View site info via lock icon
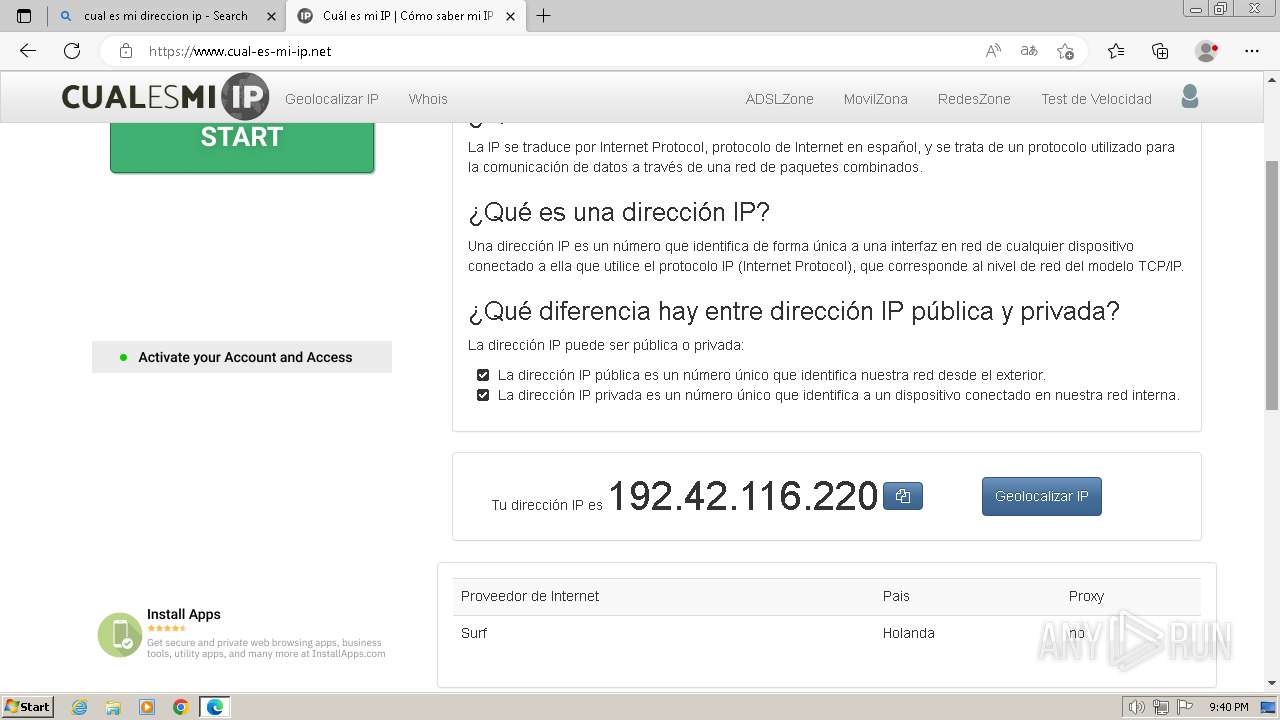Viewport: 1280px width, 720px height. point(126,51)
